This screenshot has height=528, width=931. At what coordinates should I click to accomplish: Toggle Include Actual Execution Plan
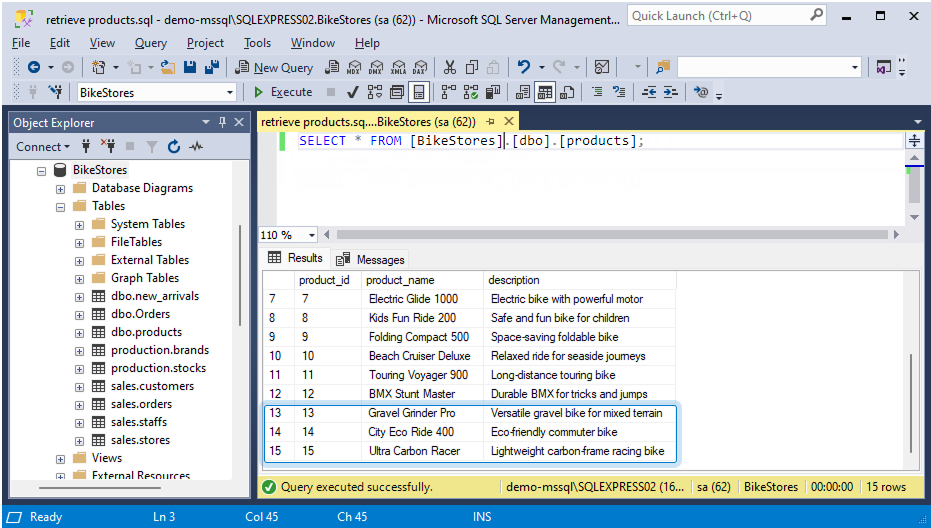point(448,92)
